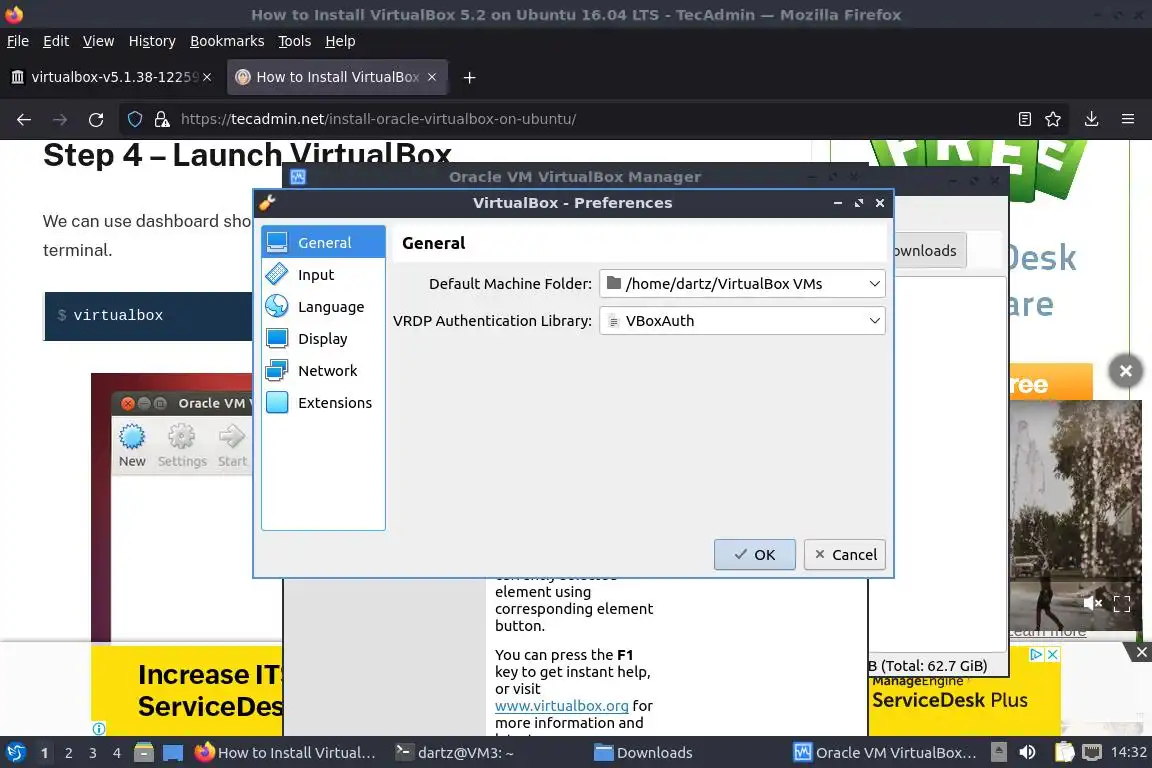Screen dimensions: 1152x768
Task: Click the 14:32 clock
Action: pyautogui.click(x=1128, y=752)
